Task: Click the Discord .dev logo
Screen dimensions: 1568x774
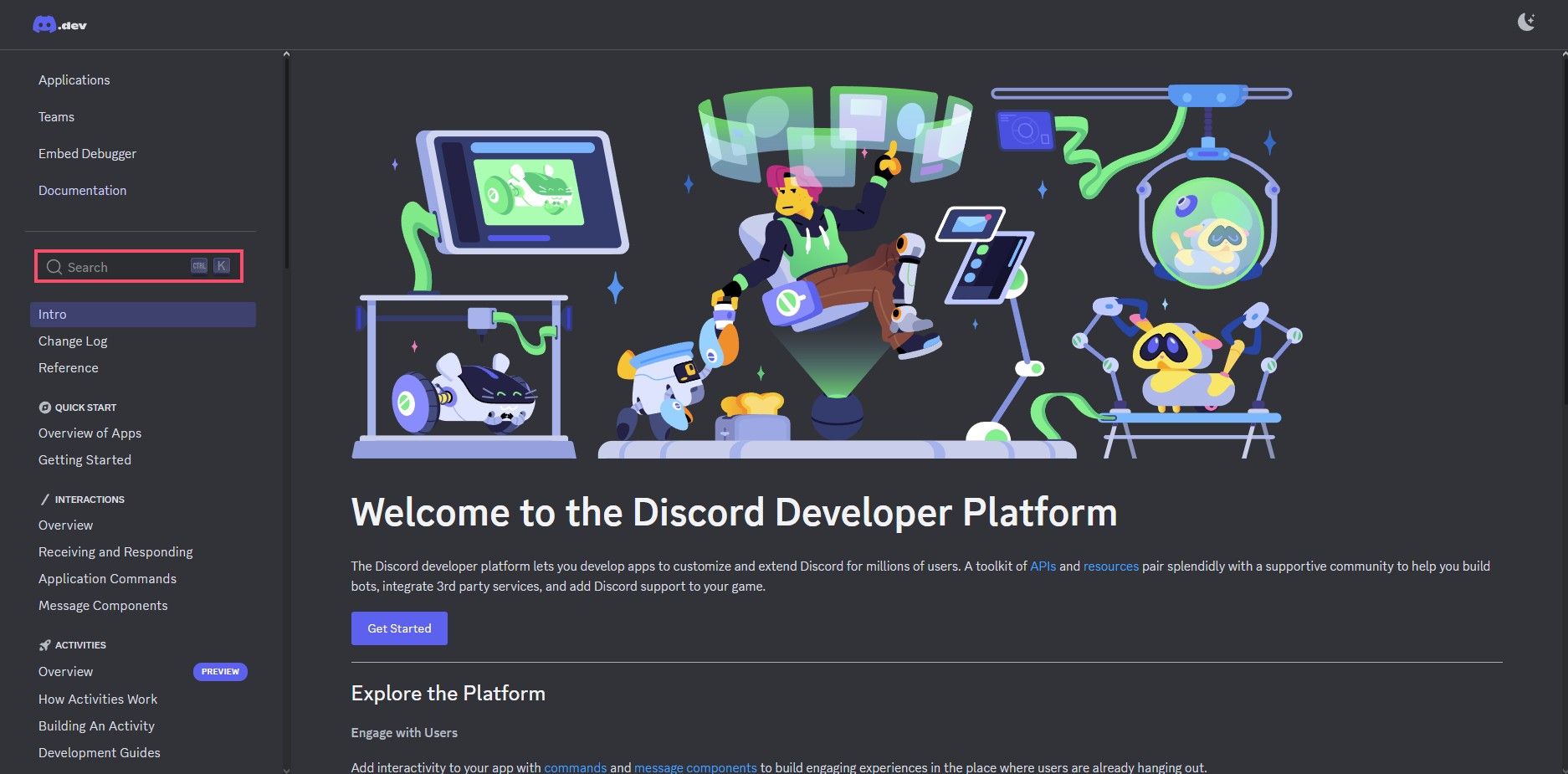Action: point(59,24)
